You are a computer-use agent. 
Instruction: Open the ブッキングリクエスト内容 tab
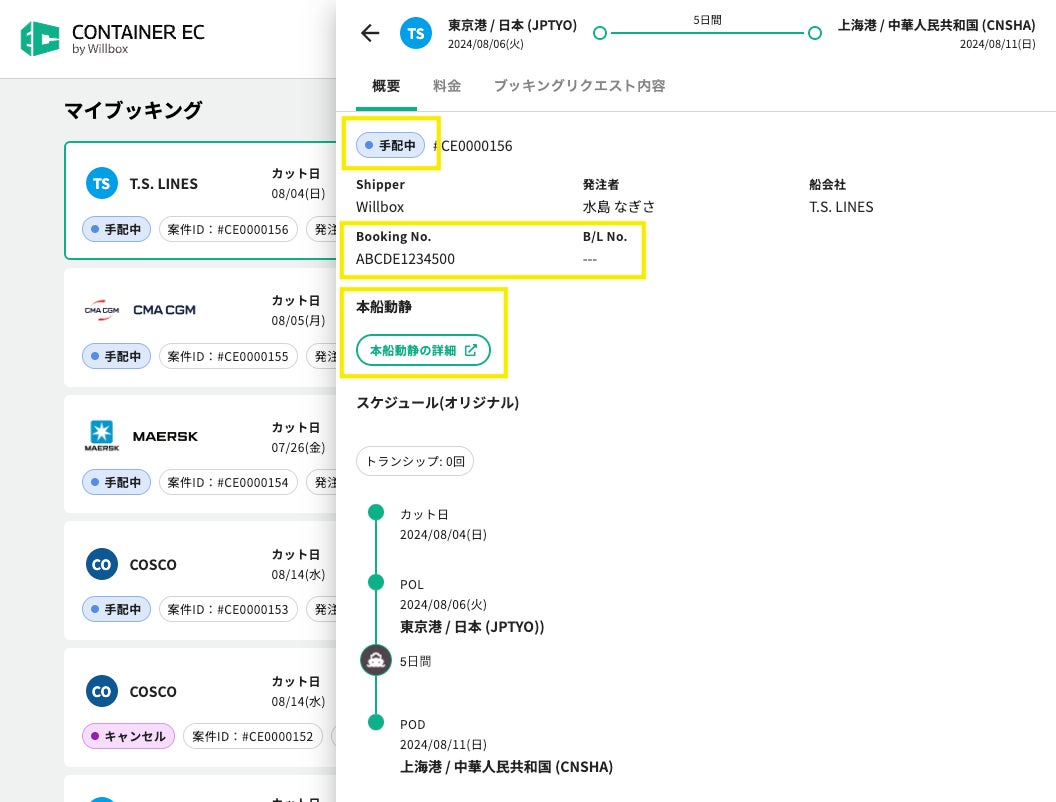click(x=579, y=86)
